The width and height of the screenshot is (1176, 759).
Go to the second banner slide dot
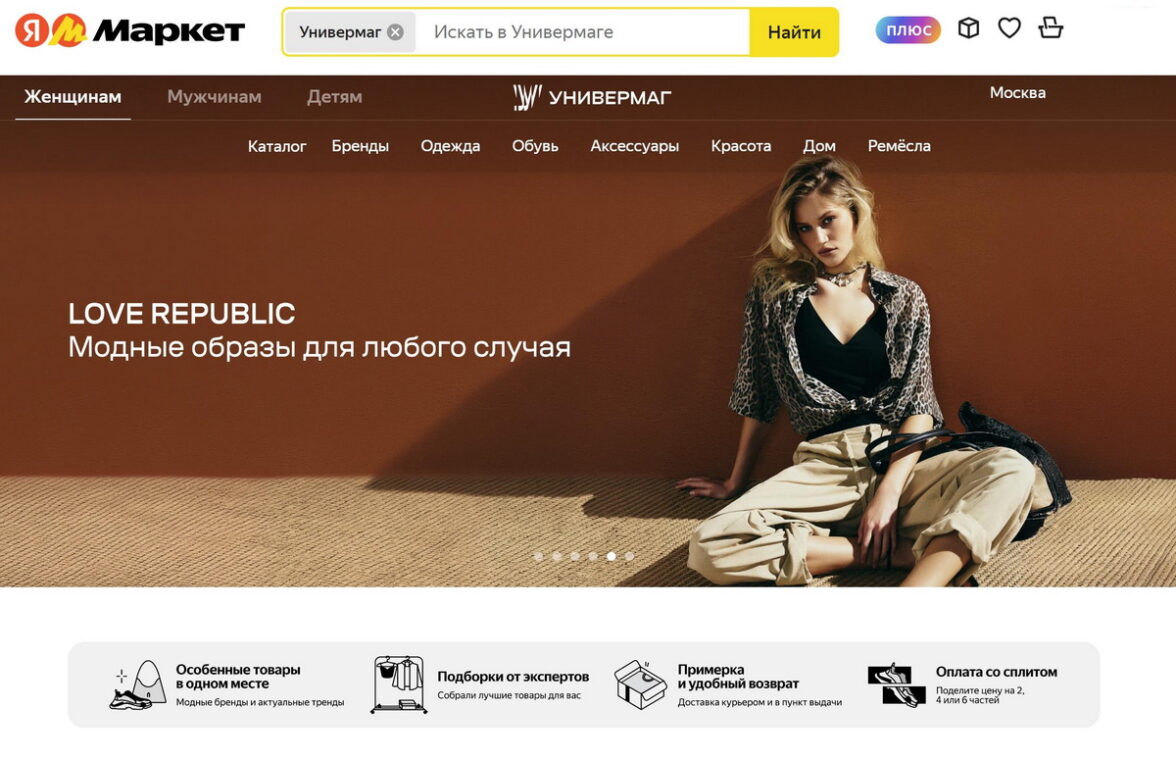pos(556,556)
